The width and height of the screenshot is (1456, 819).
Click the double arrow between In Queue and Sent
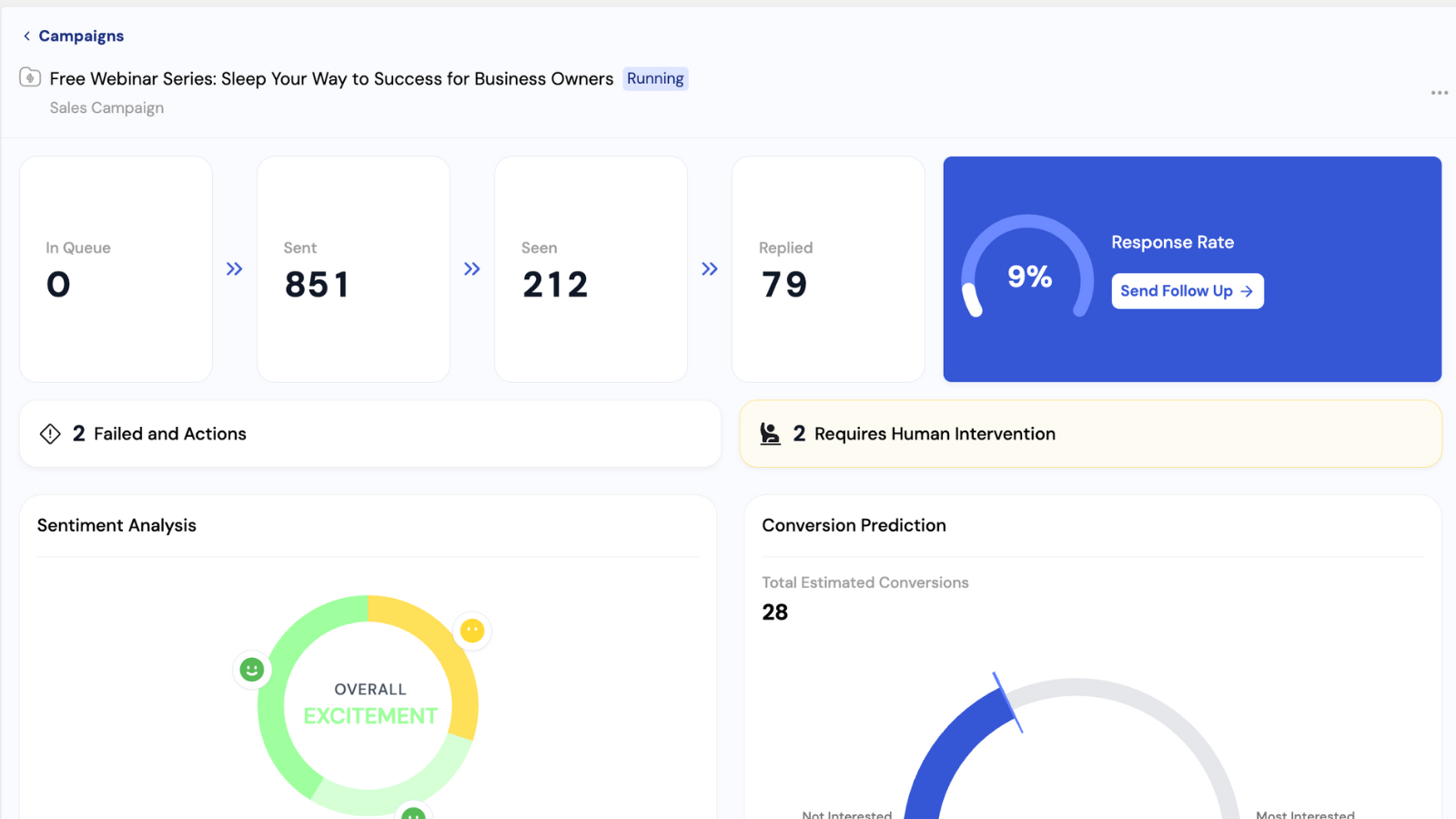(235, 269)
